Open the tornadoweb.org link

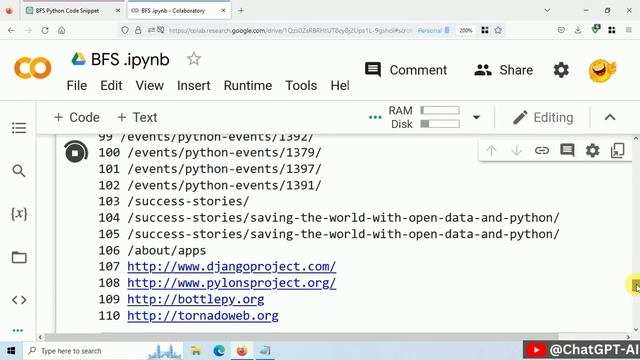(x=203, y=316)
